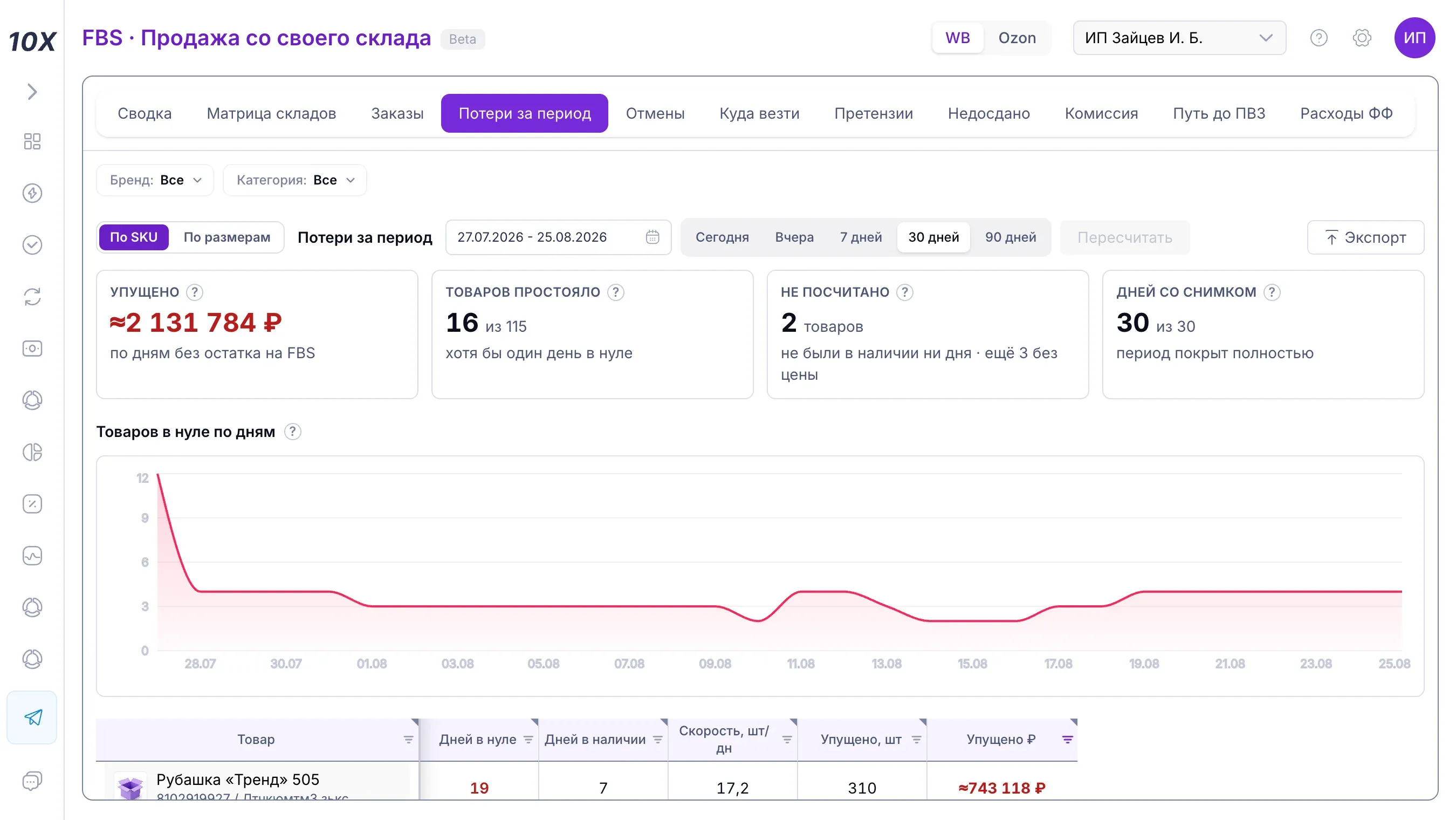Viewport: 1456px width, 820px height.
Task: Open settings gear in header
Action: click(x=1362, y=38)
